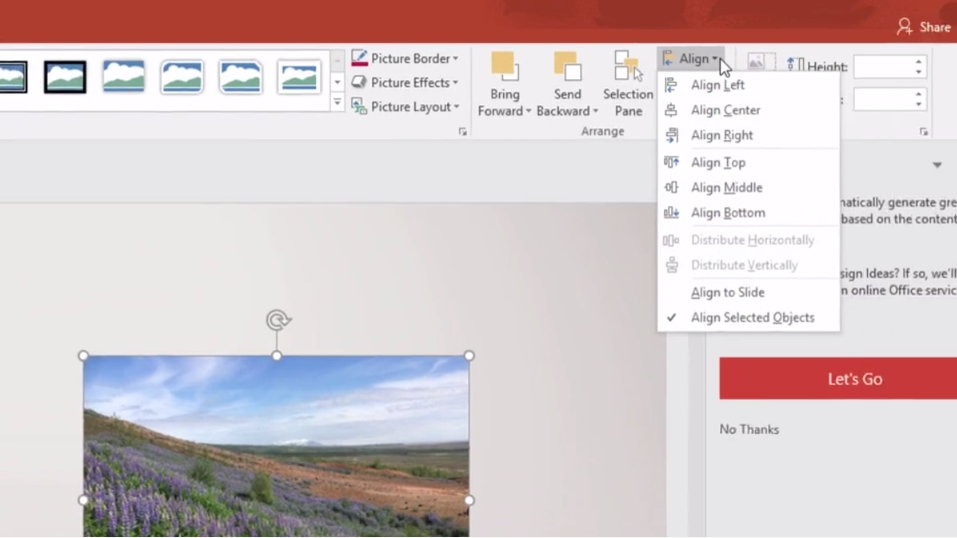Increase the Height spinner value

point(919,62)
